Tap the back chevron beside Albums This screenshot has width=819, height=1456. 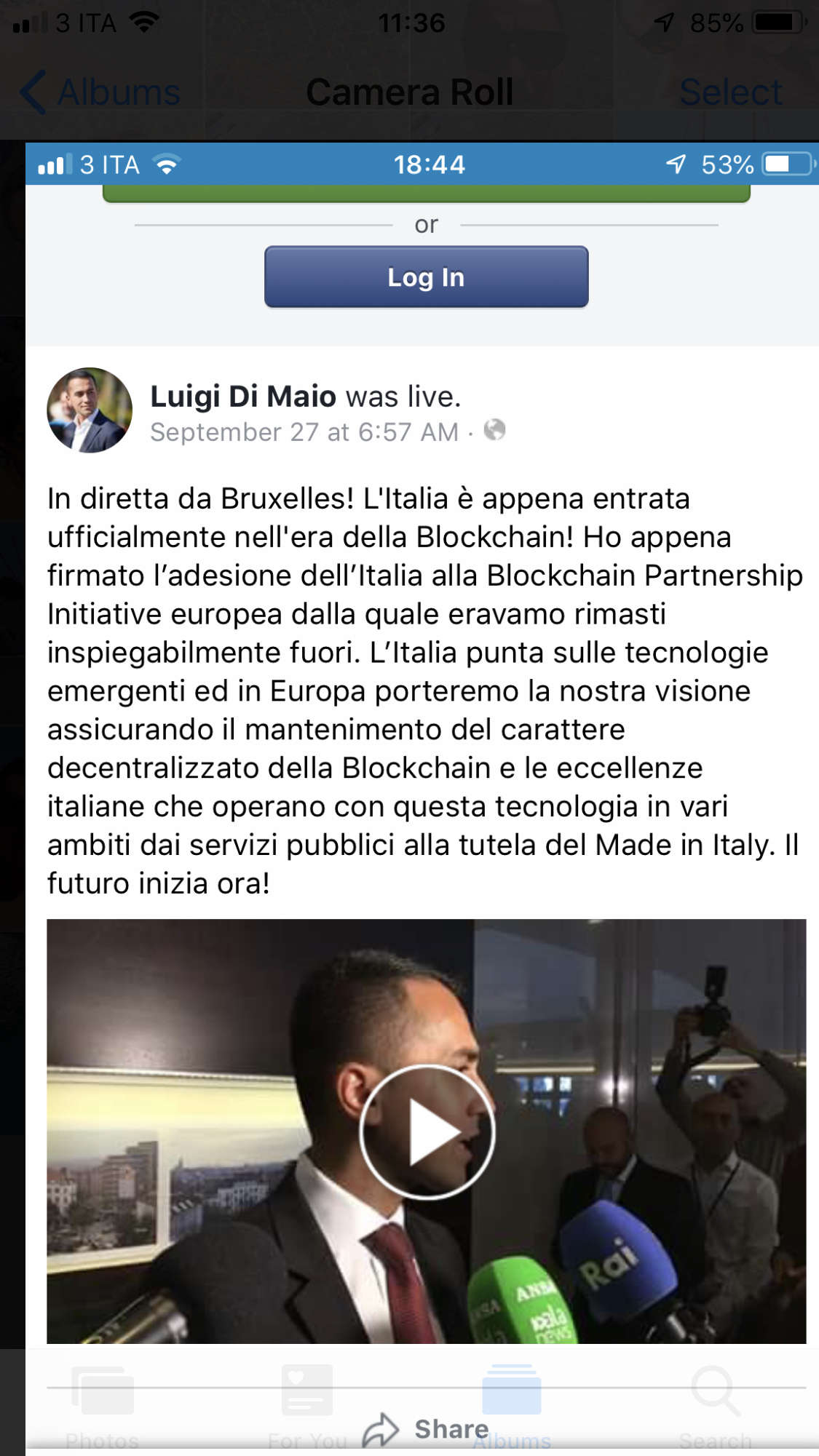pos(33,92)
